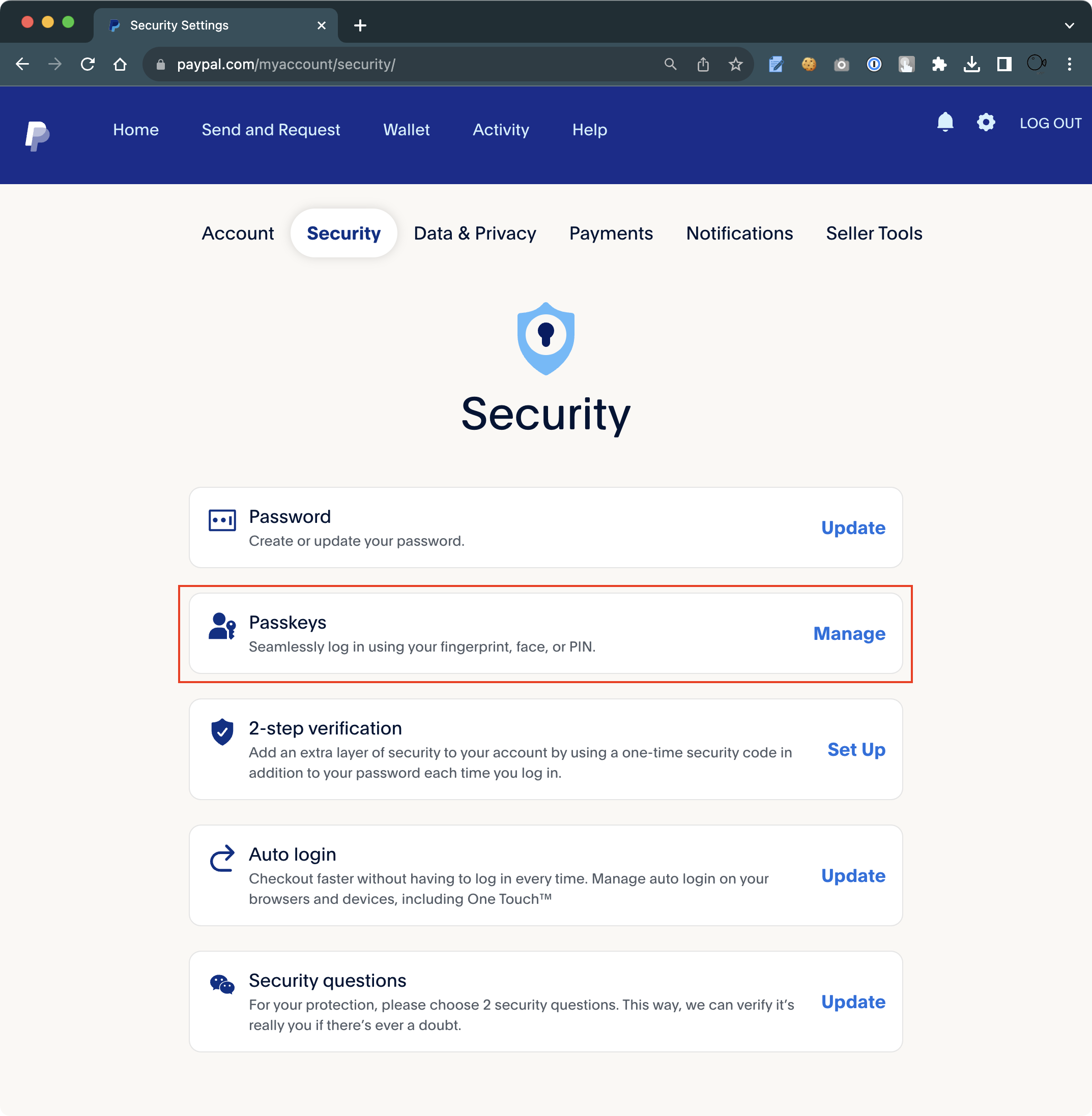This screenshot has height=1116, width=1092.
Task: Update Security questions
Action: coord(853,1002)
